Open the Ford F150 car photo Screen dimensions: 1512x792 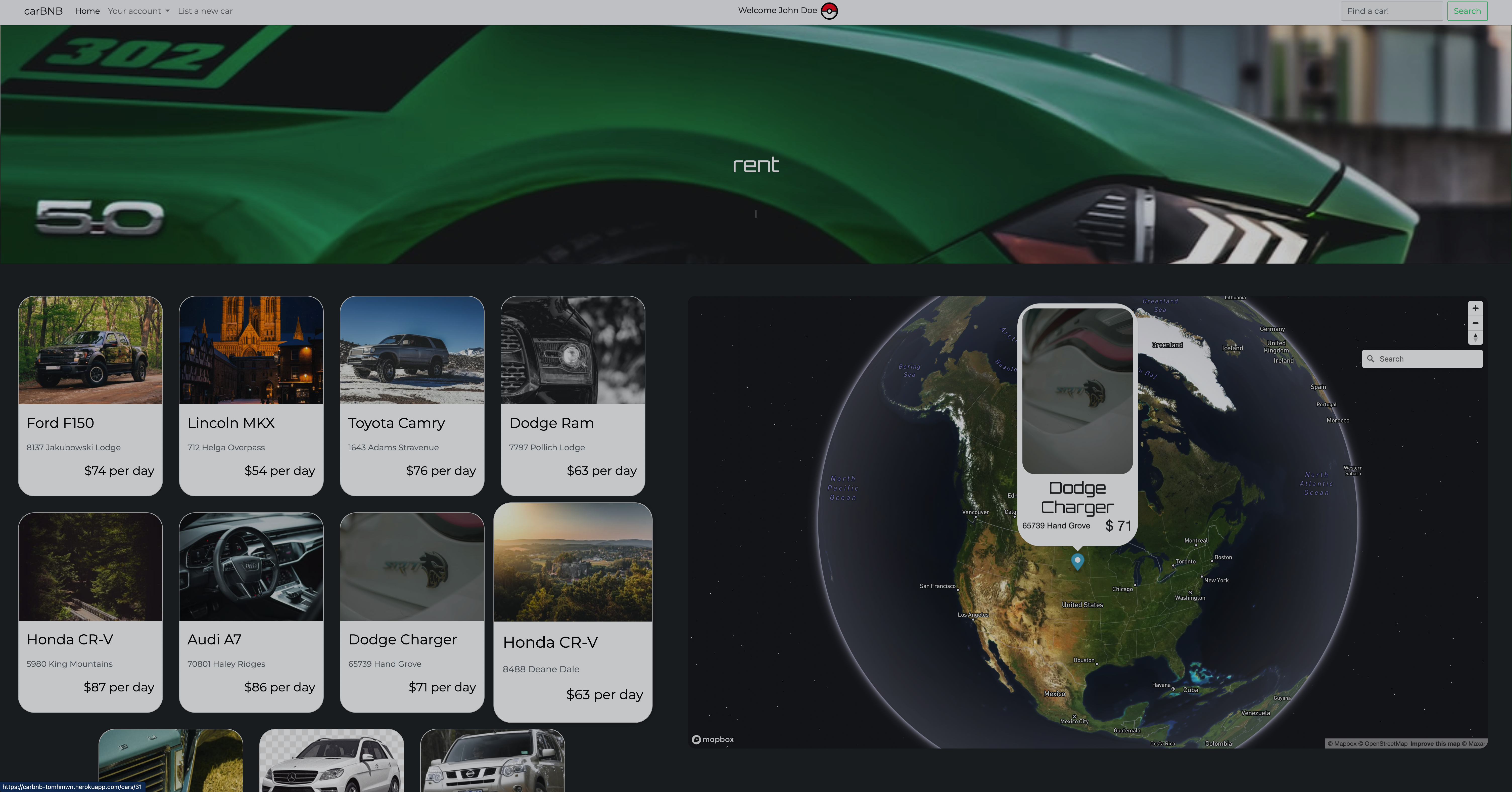tap(90, 350)
